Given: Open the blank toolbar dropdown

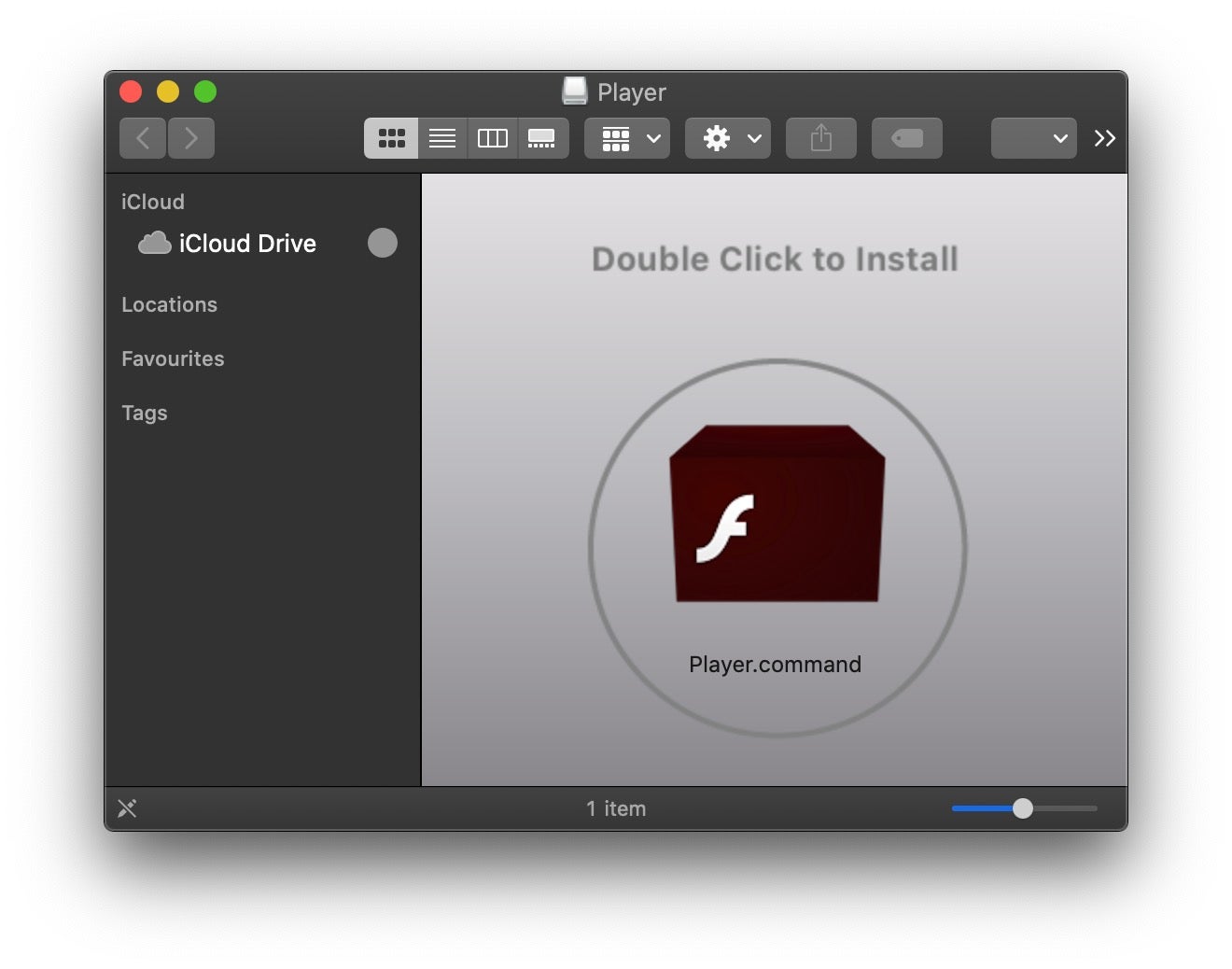Looking at the screenshot, I should tap(1034, 138).
